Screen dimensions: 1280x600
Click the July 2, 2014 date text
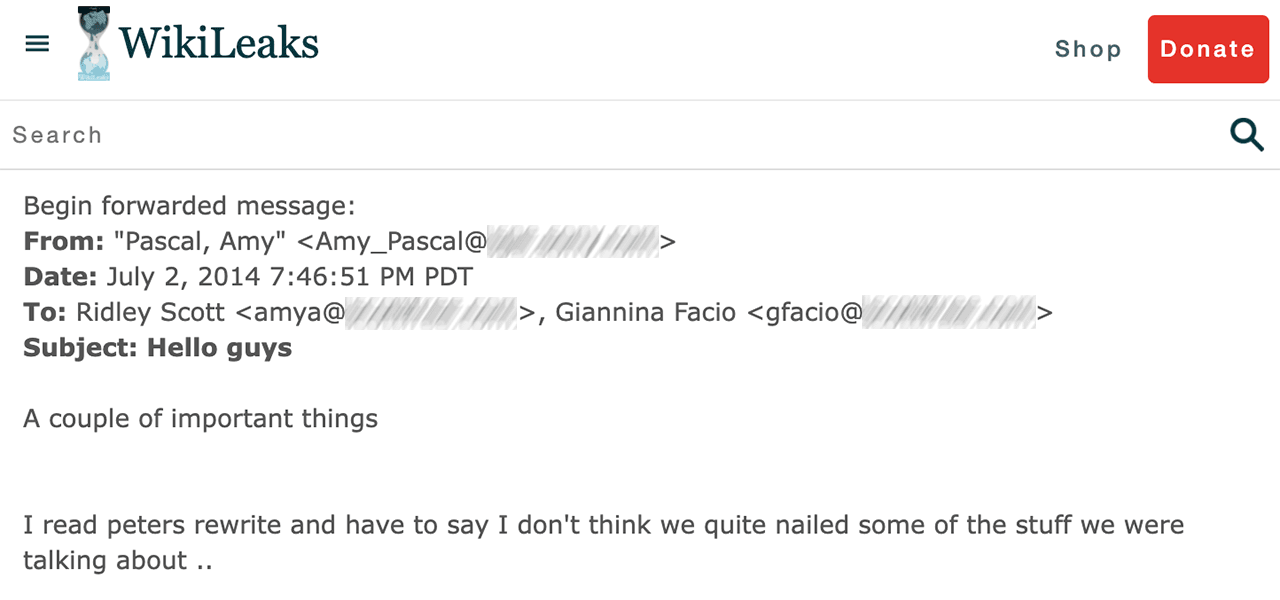click(290, 277)
